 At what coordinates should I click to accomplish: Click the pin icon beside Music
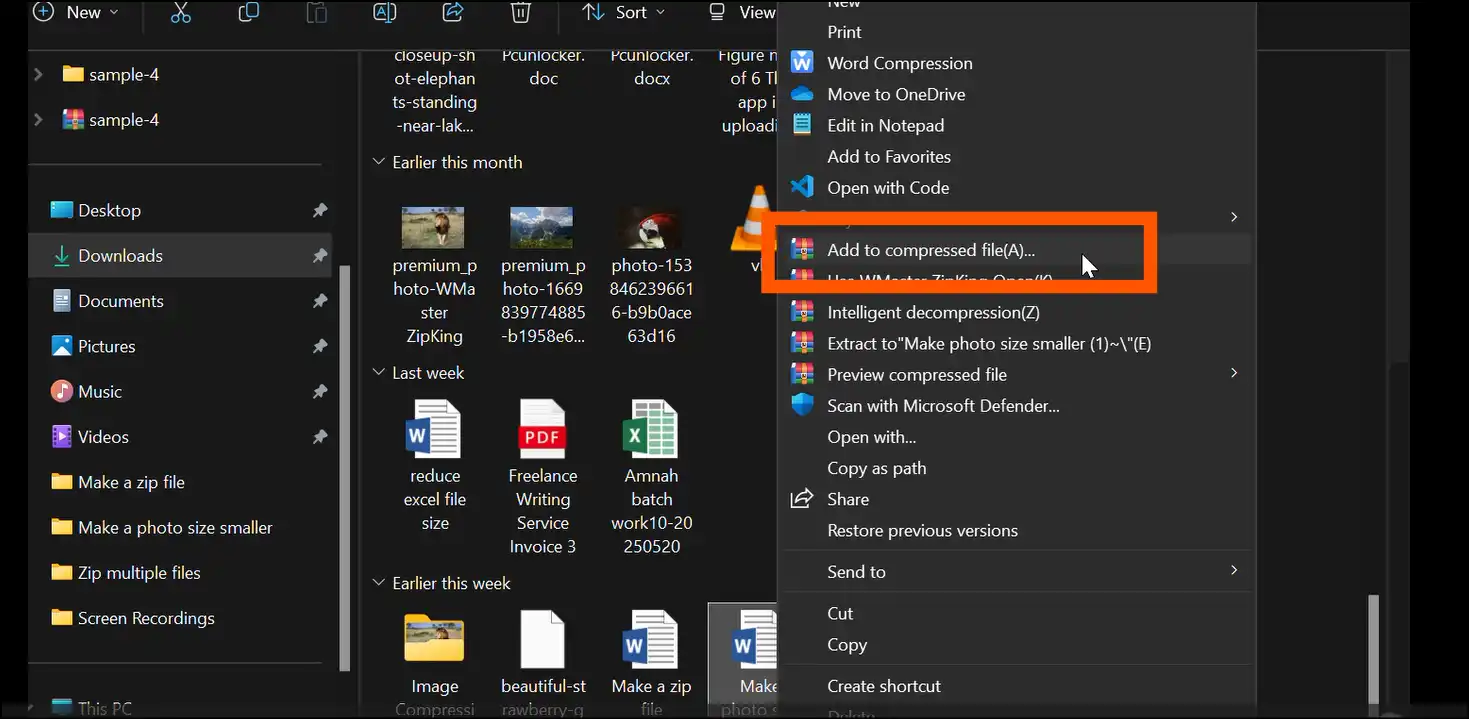pyautogui.click(x=319, y=392)
